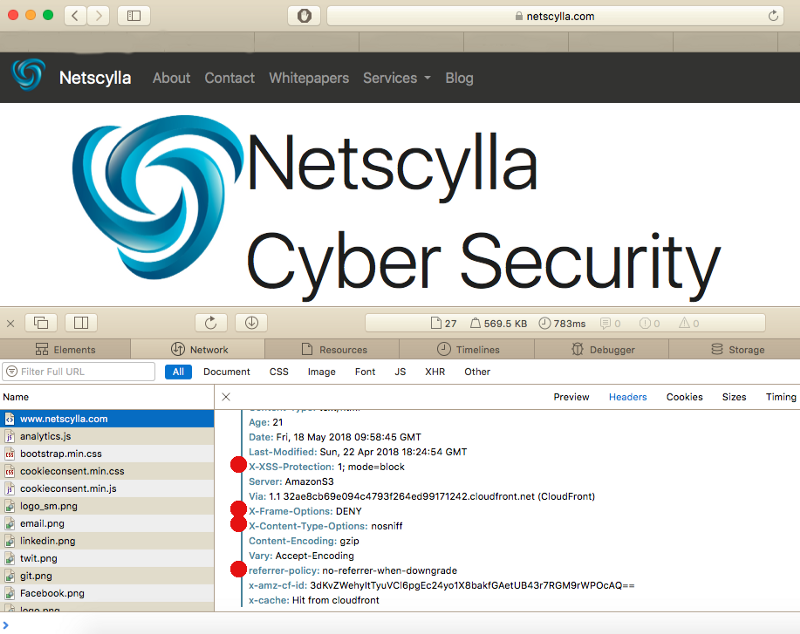This screenshot has height=634, width=800.
Task: Click the privacy shield icon by the address bar
Action: [304, 16]
